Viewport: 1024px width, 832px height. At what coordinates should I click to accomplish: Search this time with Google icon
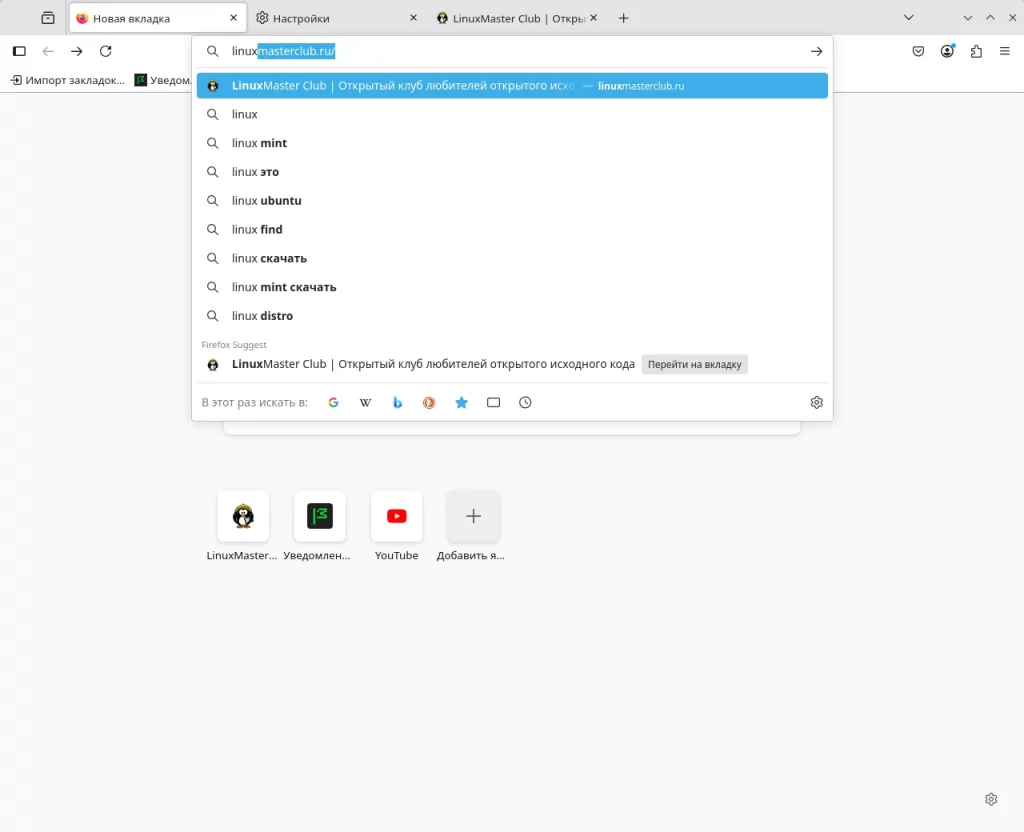(x=333, y=402)
